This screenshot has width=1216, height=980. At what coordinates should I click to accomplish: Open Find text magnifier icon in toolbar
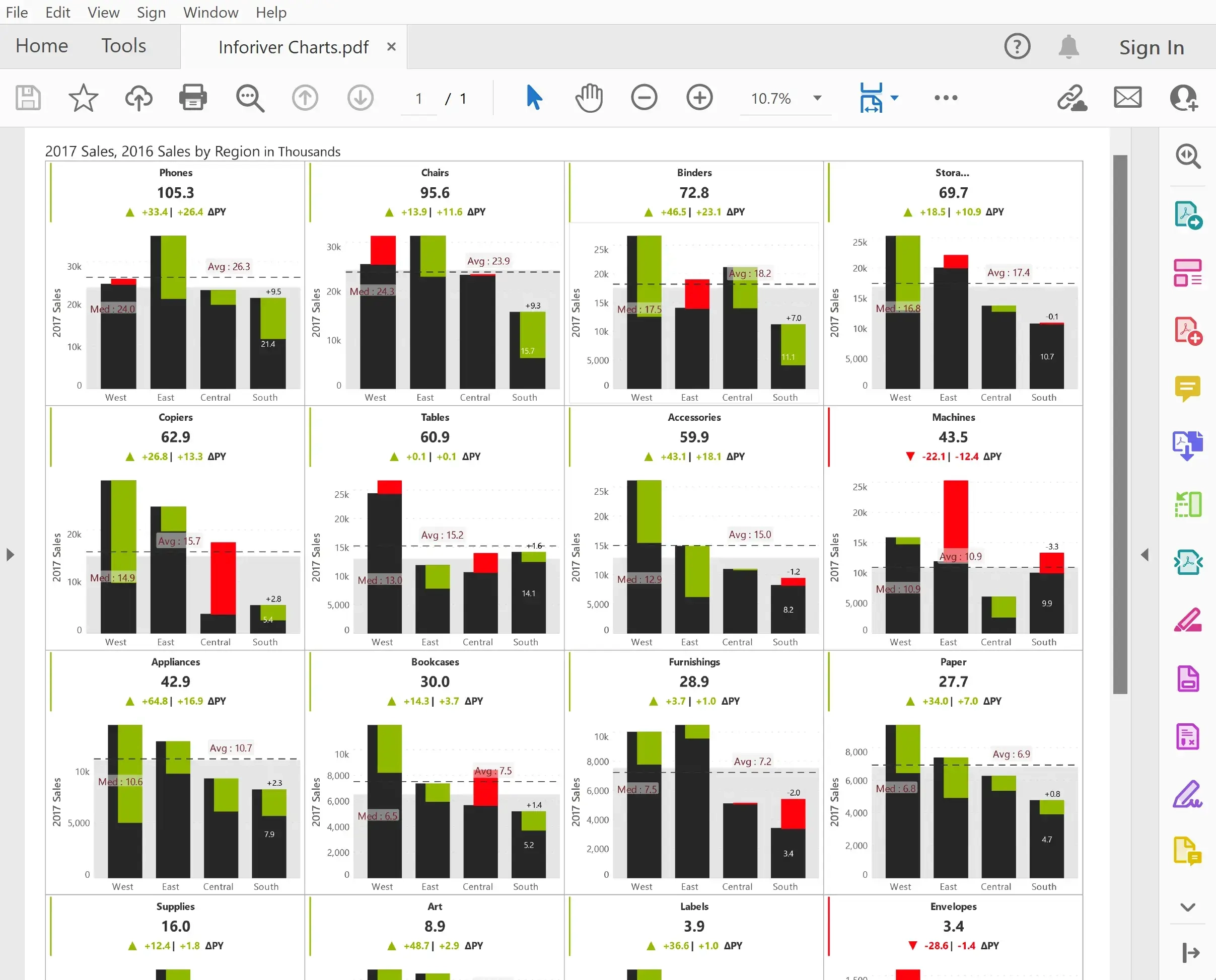250,98
